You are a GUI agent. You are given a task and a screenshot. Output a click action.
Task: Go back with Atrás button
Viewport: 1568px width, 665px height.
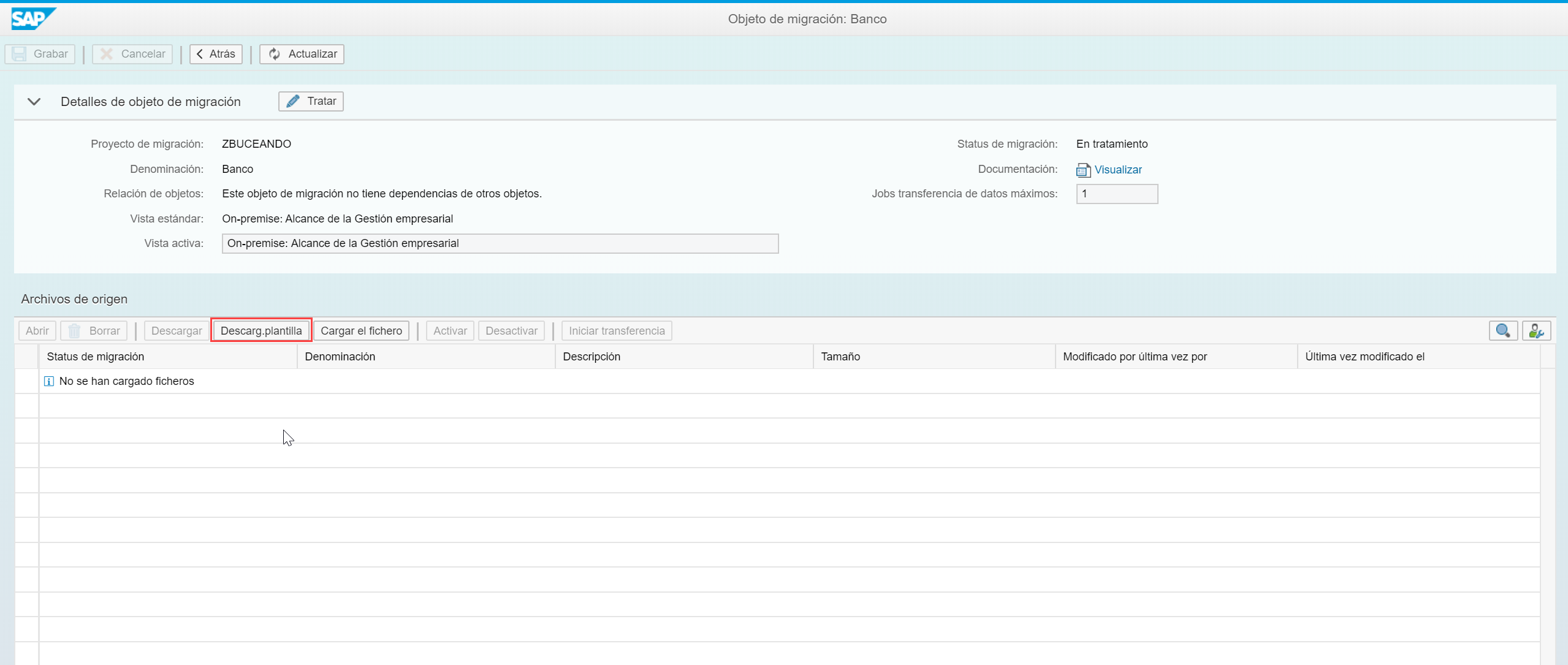pos(216,54)
